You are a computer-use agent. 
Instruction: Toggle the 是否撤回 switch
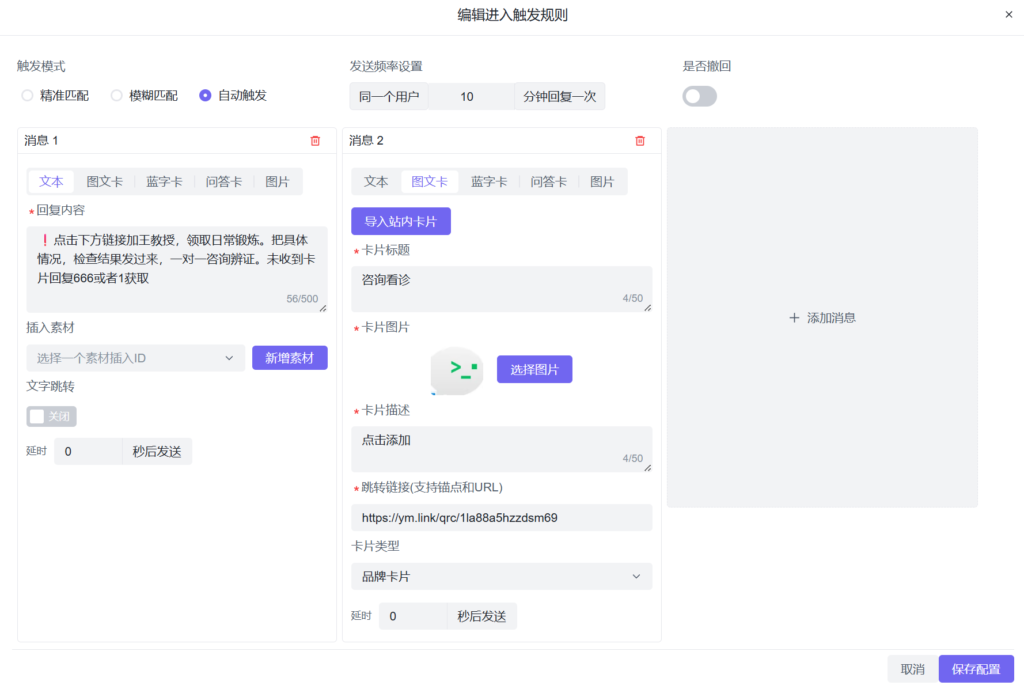pos(699,96)
